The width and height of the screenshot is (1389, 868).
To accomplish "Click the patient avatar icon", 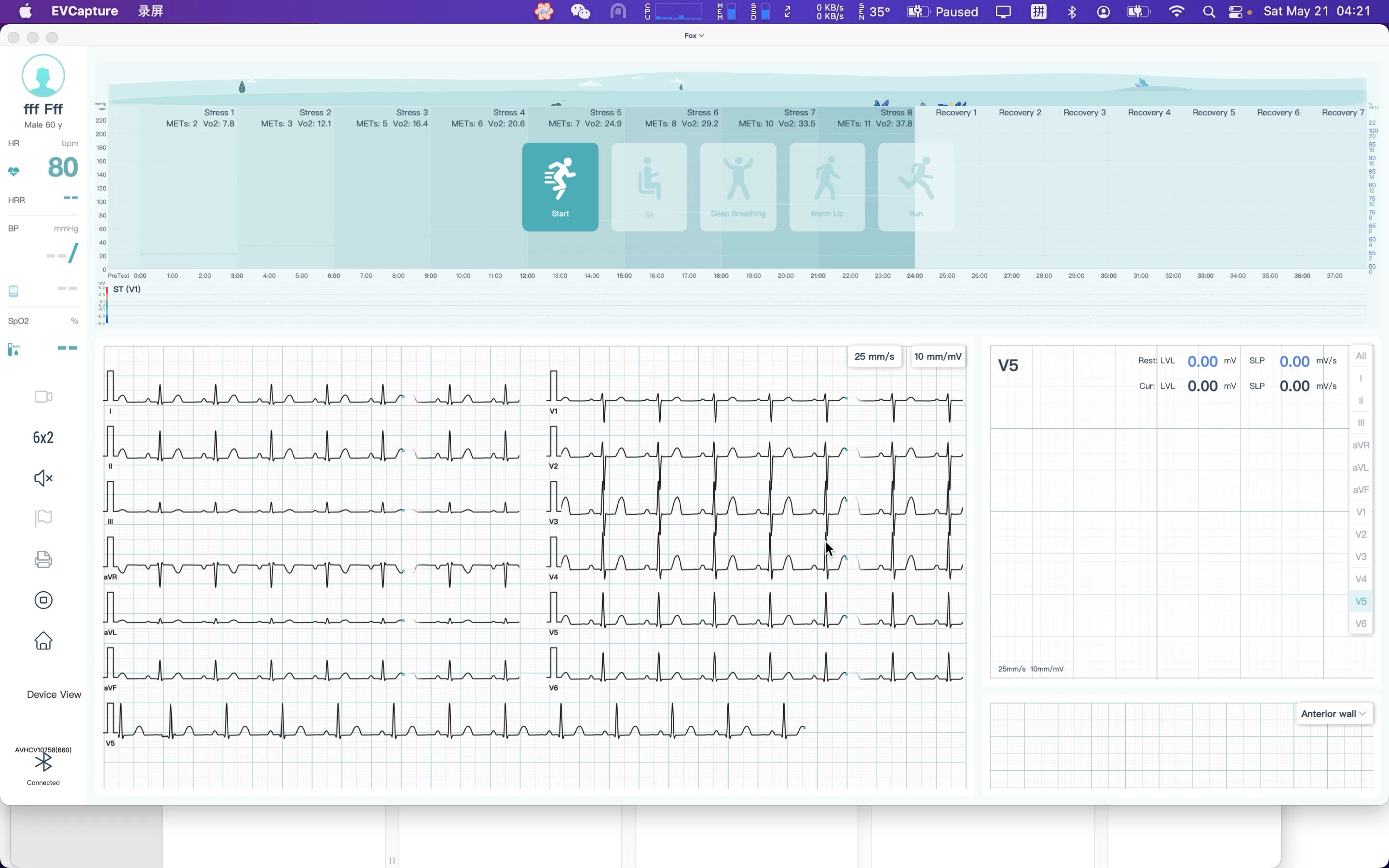I will click(x=43, y=76).
